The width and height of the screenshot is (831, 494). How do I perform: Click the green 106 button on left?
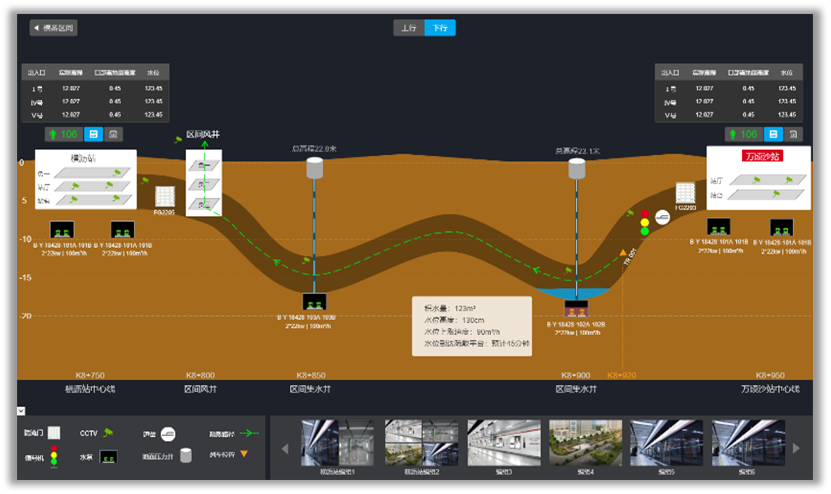pyautogui.click(x=62, y=134)
